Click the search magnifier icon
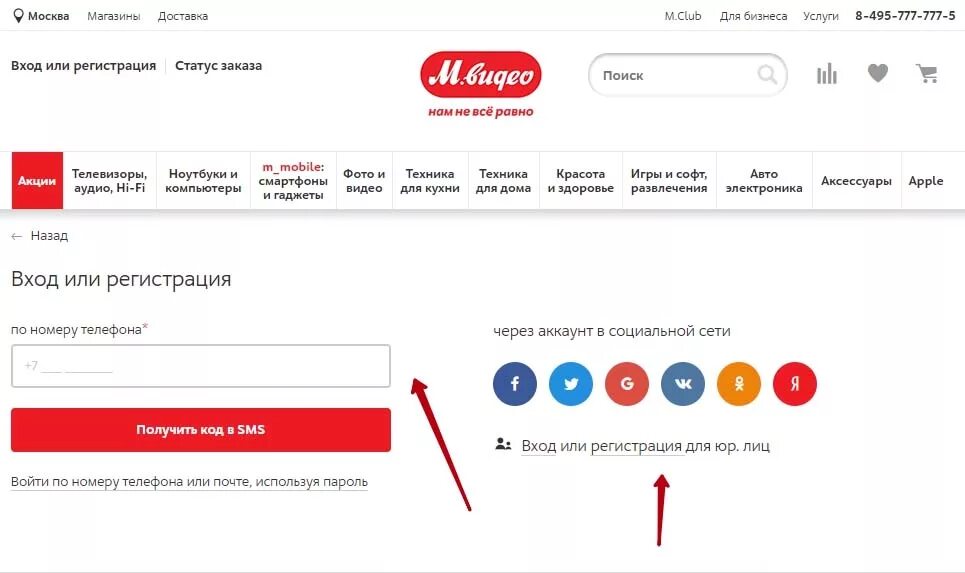This screenshot has width=965, height=573. coord(767,74)
